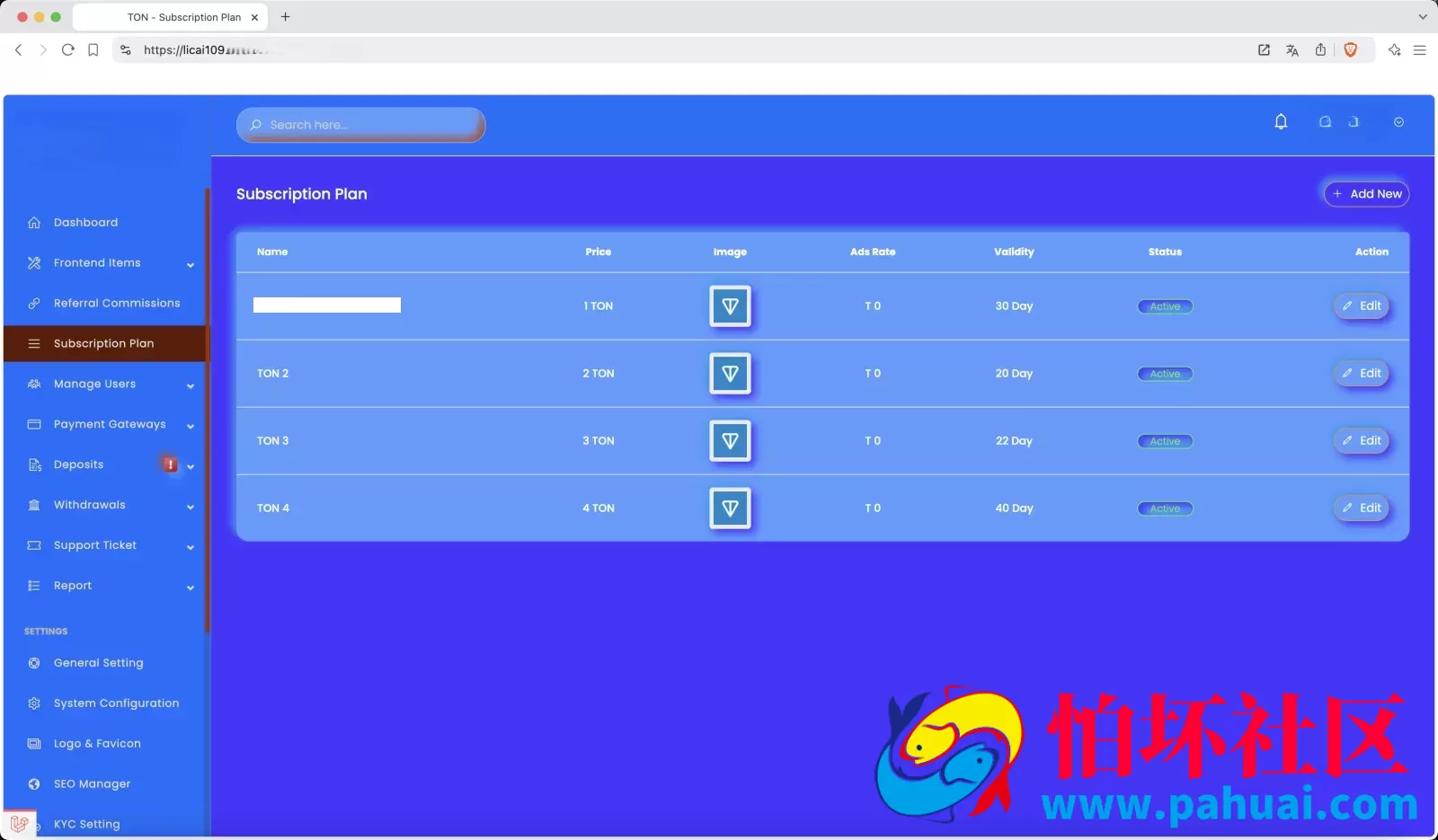
Task: Open the TON 2 plan image thumbnail
Action: [730, 374]
